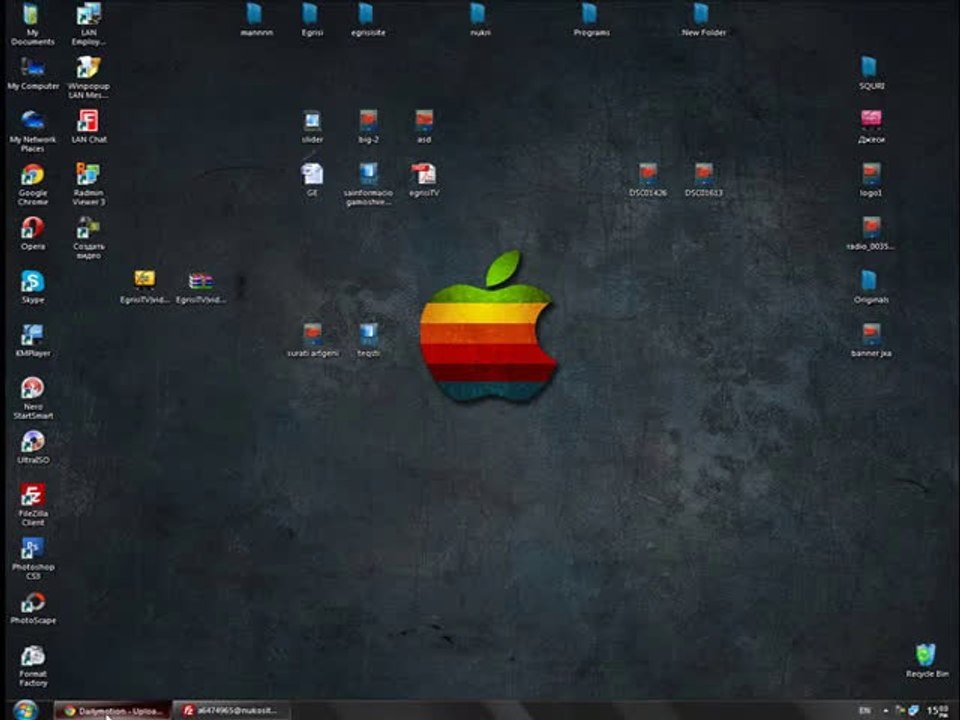
Task: Open LAN Employ... shortcut icon
Action: pyautogui.click(x=89, y=23)
